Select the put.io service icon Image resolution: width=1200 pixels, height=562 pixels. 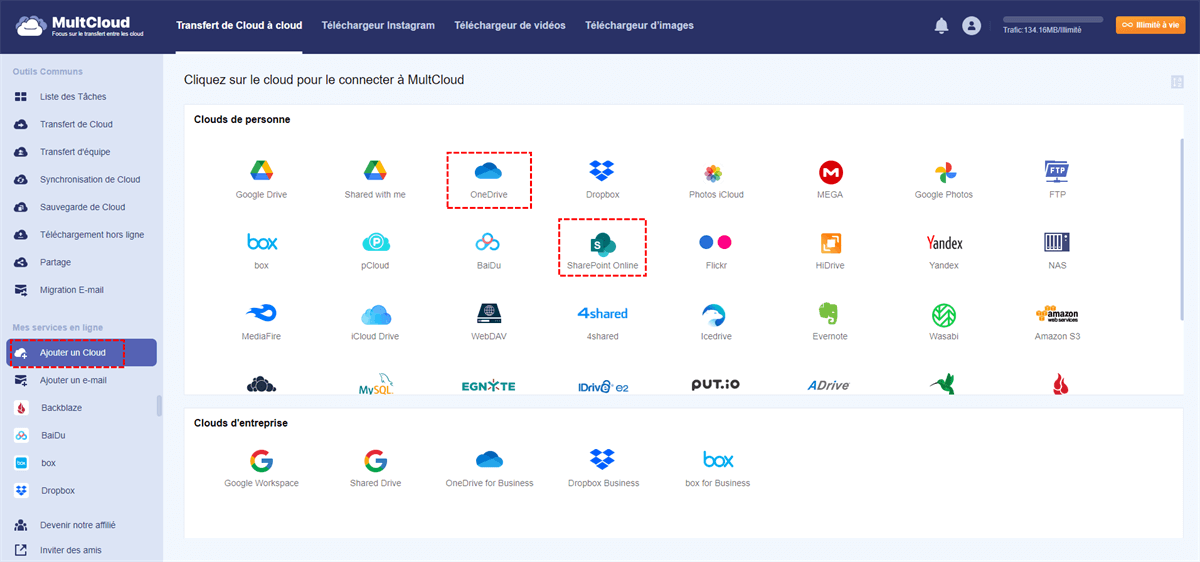715,385
